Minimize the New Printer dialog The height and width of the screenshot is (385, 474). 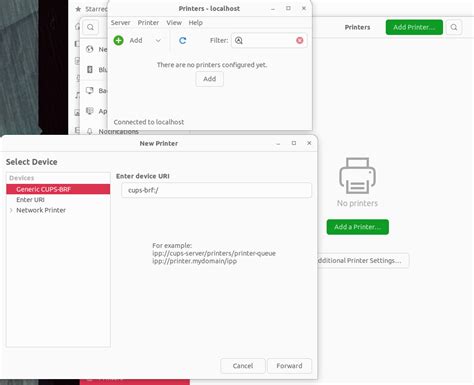[x=278, y=143]
